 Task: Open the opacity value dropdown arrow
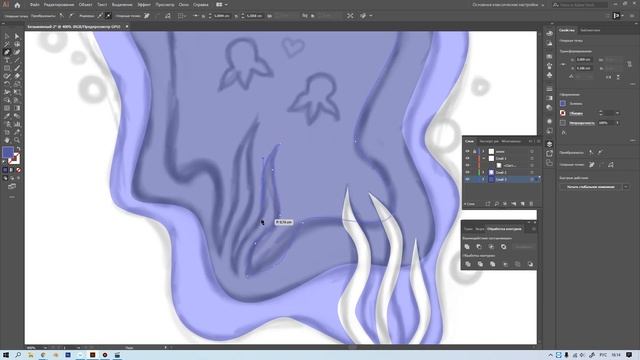tap(618, 123)
